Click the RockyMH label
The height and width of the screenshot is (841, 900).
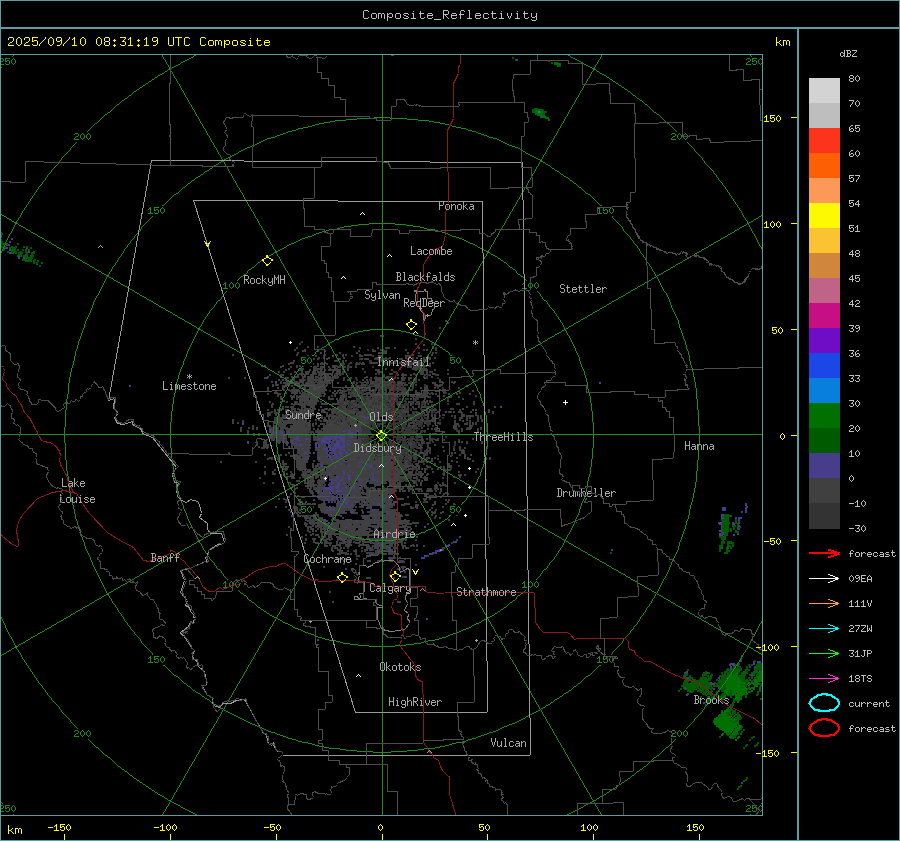[264, 280]
